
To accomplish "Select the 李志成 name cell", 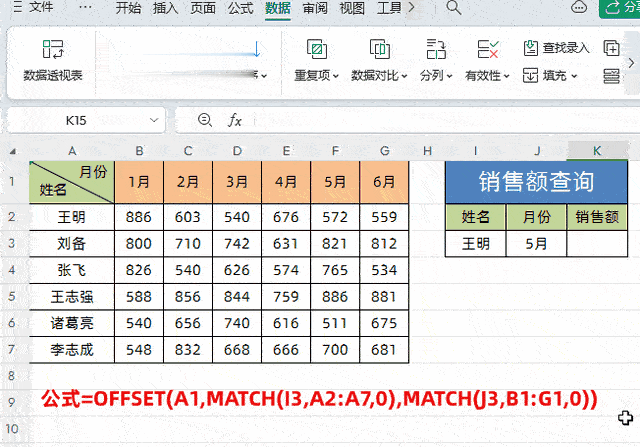I will [72, 350].
